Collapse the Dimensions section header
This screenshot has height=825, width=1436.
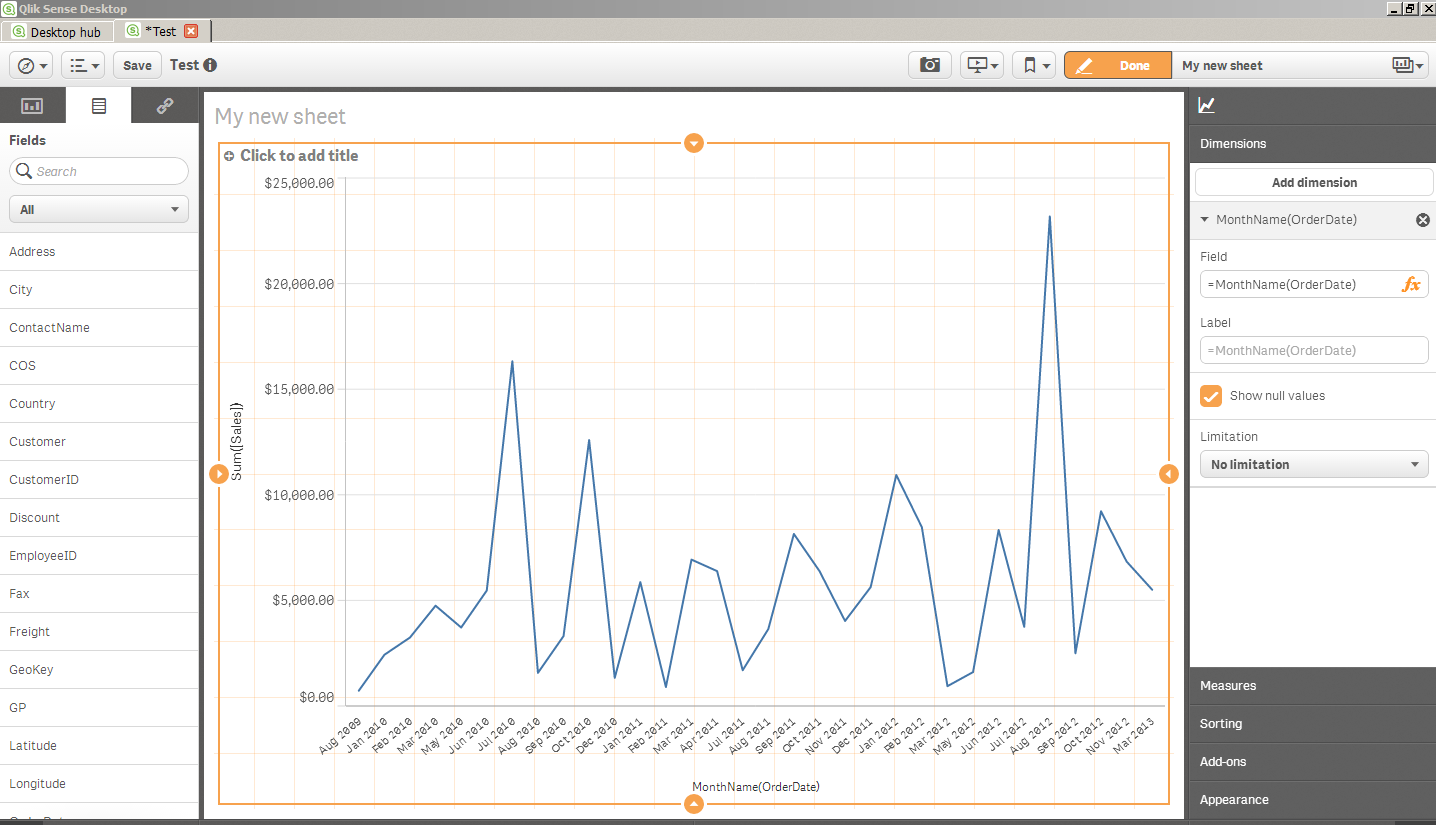(1313, 144)
